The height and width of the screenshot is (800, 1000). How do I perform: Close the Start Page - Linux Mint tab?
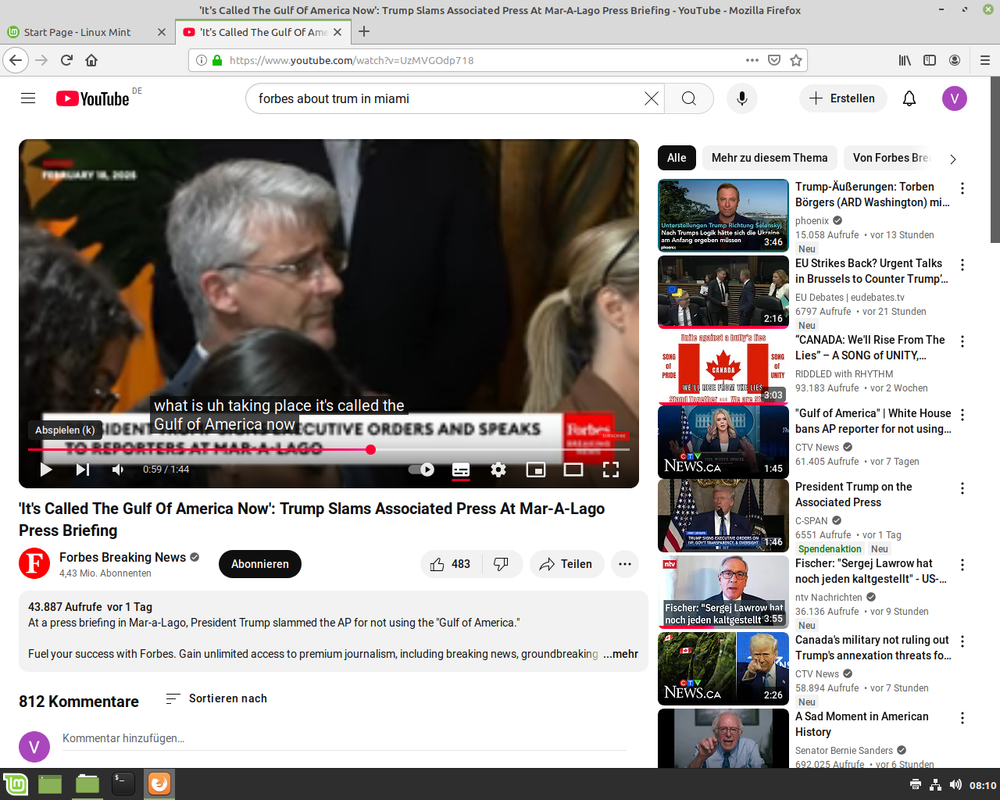point(161,32)
